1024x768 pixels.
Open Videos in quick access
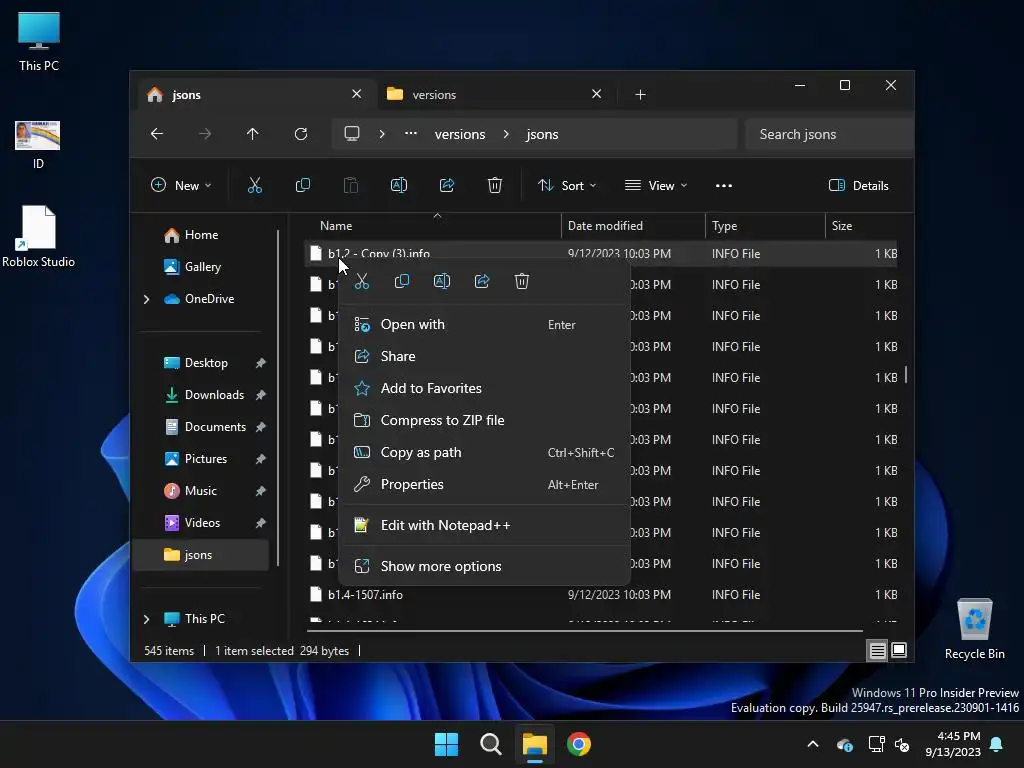click(x=202, y=523)
